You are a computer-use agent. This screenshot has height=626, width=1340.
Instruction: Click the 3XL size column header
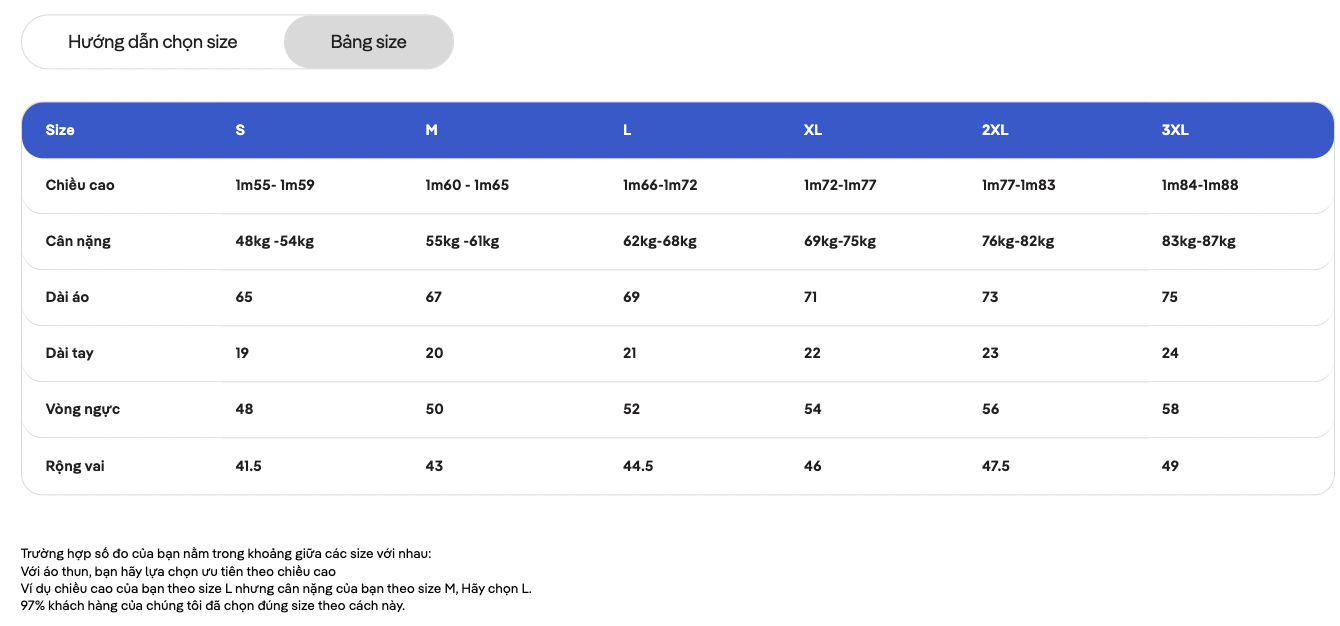click(x=1175, y=130)
